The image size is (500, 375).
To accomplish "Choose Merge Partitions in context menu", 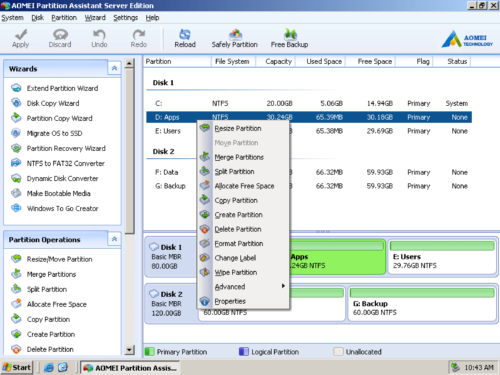I will coord(243,157).
